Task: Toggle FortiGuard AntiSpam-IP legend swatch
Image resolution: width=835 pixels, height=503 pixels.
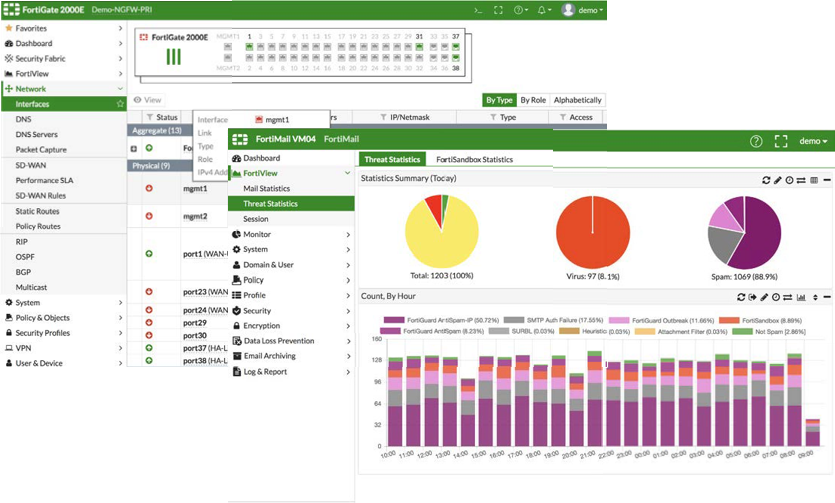Action: click(394, 320)
